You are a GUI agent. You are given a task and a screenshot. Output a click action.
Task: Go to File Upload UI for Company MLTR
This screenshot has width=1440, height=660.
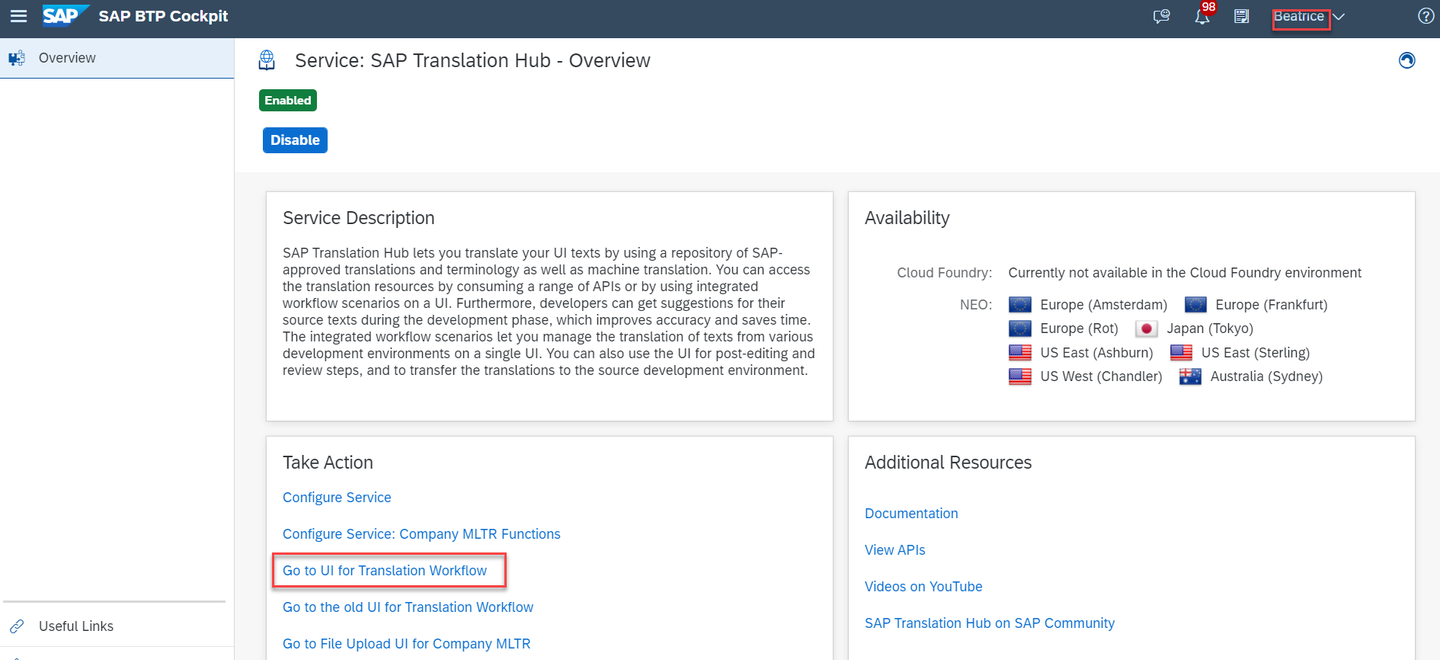click(407, 644)
